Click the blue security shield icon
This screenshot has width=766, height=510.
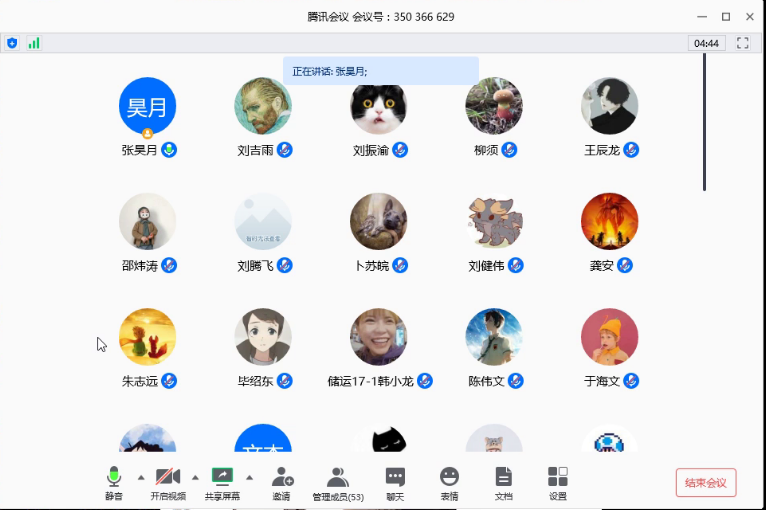click(x=12, y=43)
